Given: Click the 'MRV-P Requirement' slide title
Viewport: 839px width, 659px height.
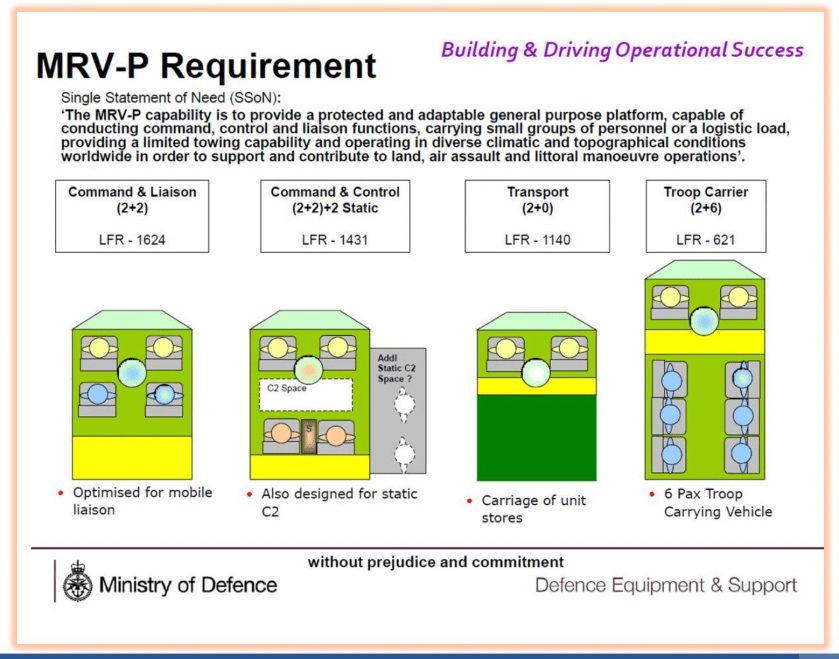Looking at the screenshot, I should (207, 66).
